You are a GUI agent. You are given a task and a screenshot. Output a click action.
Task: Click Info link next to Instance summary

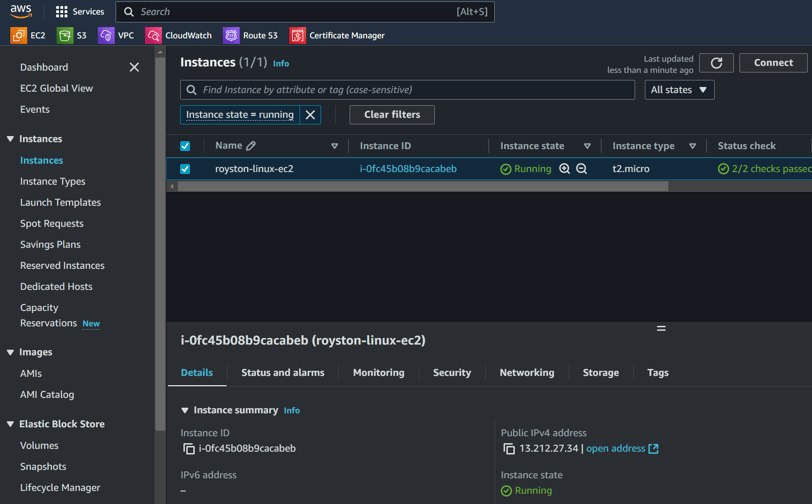coord(292,410)
